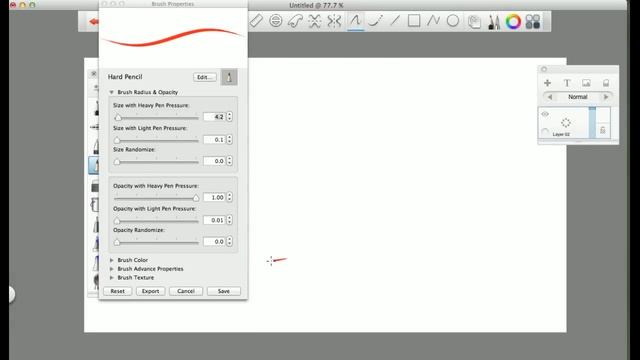
Task: Select the Predictive Stroke curve tool
Action: tap(375, 21)
